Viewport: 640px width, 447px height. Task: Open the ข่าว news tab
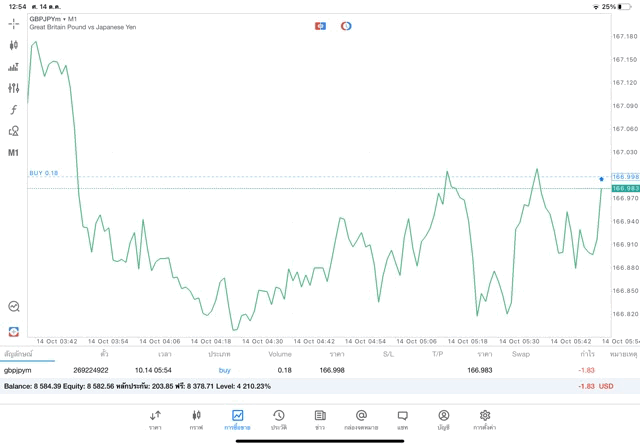click(x=320, y=420)
